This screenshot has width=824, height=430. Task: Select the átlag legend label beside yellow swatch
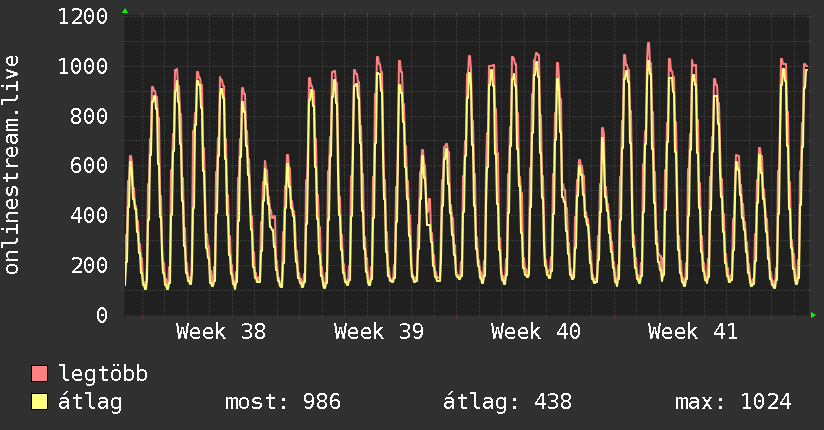[90, 402]
